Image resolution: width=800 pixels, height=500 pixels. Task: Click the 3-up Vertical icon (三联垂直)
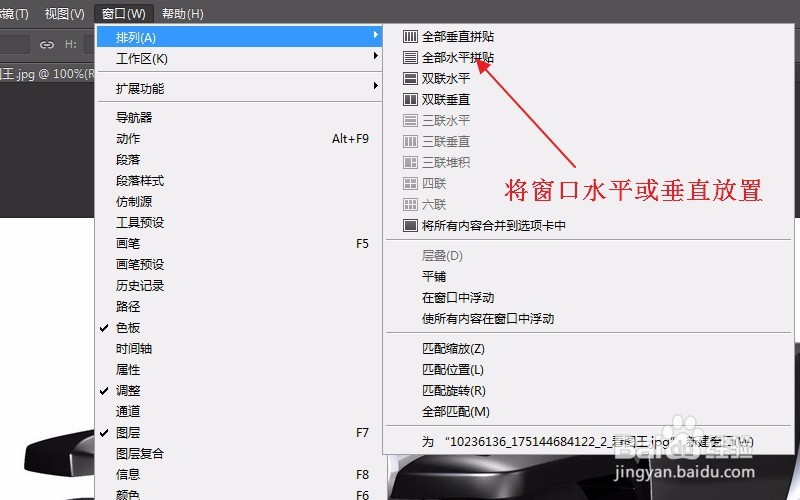pyautogui.click(x=410, y=141)
